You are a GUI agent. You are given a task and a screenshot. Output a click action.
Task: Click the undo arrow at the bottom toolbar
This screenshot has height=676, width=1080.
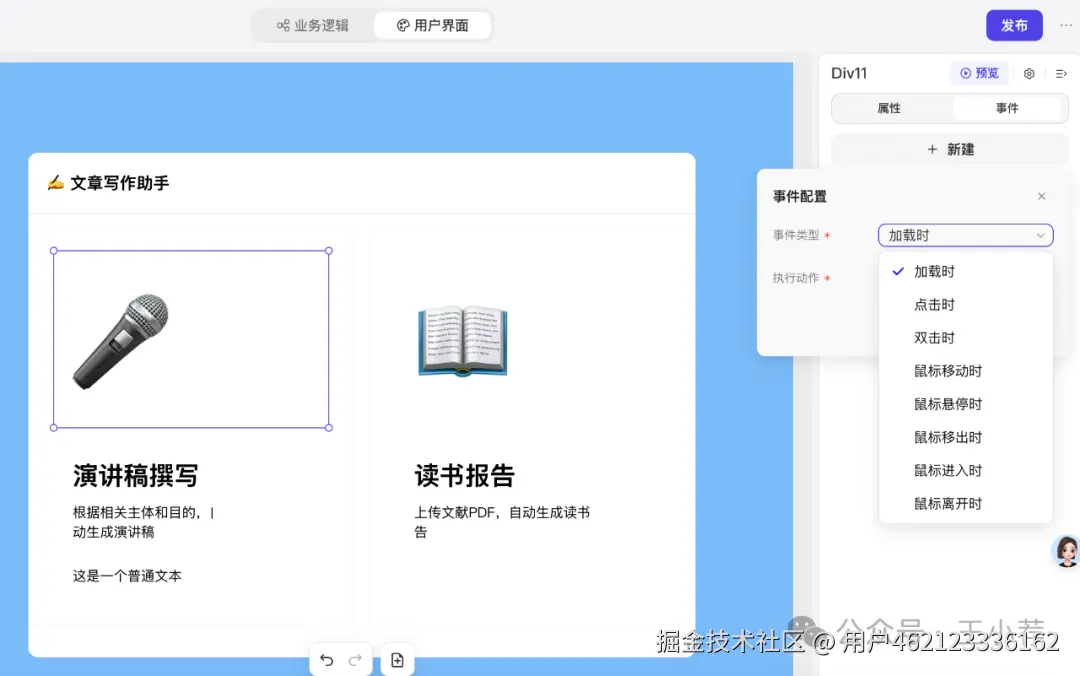(x=326, y=660)
